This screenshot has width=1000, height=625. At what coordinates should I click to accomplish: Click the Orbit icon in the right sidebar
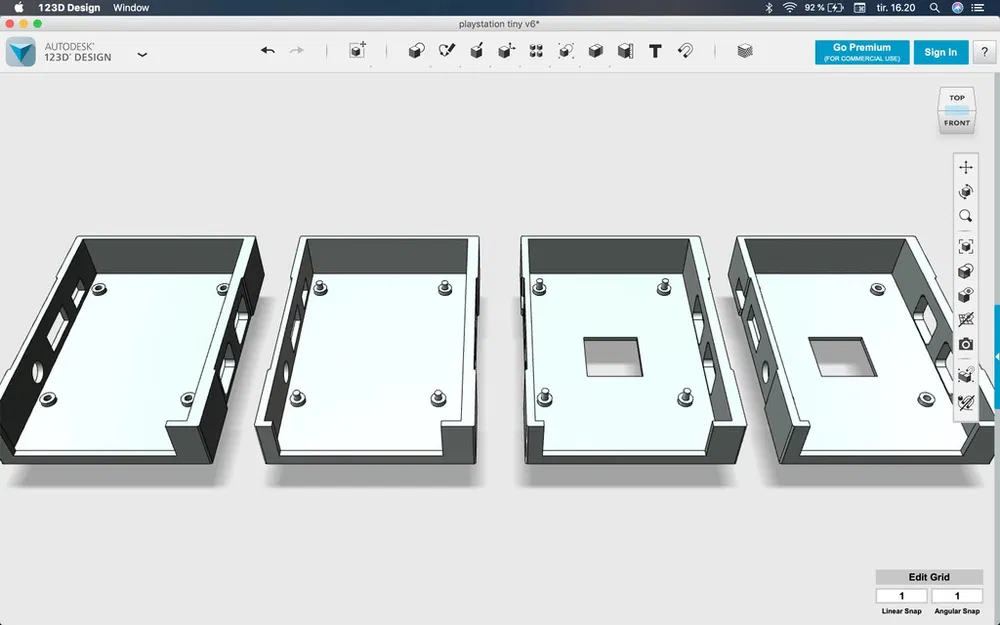(x=965, y=192)
